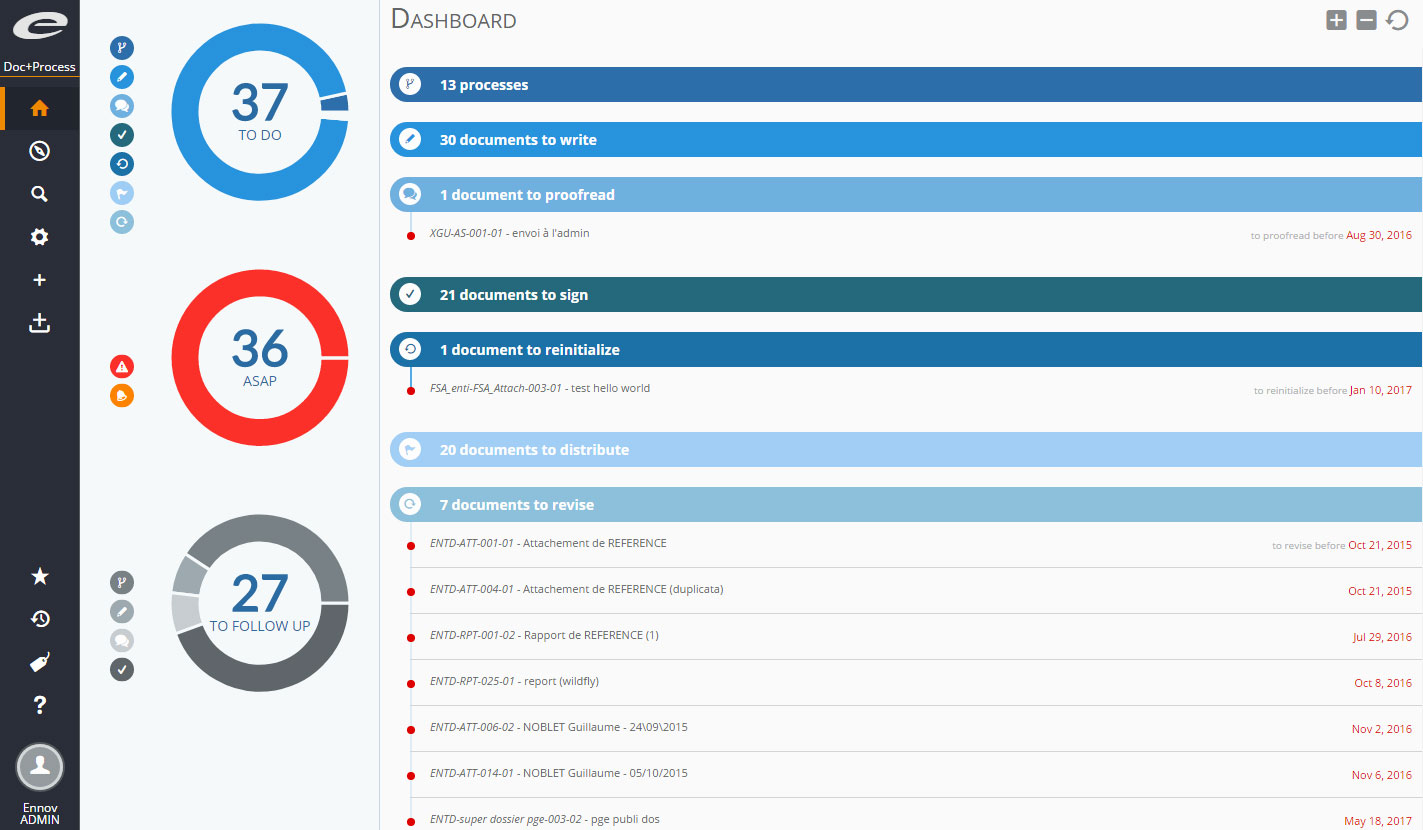Open the help question mark icon
This screenshot has height=830, width=1423.
point(40,705)
